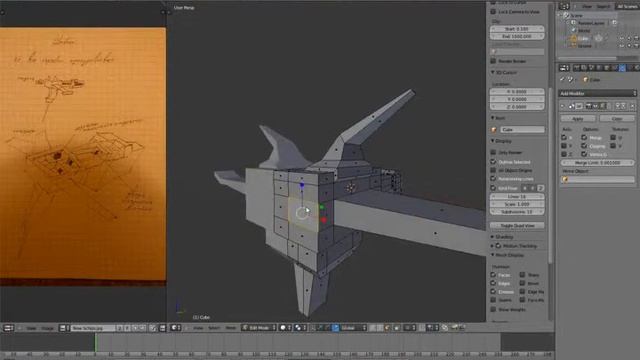Toggle Relationship Lines checkbox
This screenshot has height=360, width=640.
click(x=493, y=179)
